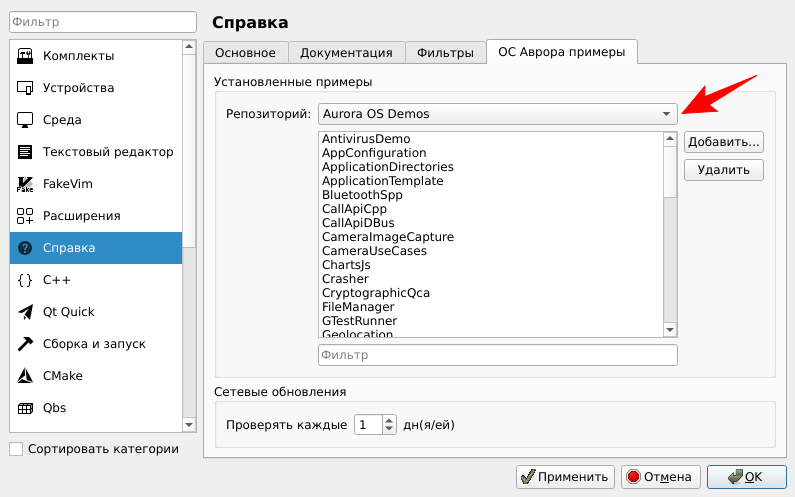Click the examples list scrollbar up arrow
Screen dimensions: 795x497
click(670, 139)
